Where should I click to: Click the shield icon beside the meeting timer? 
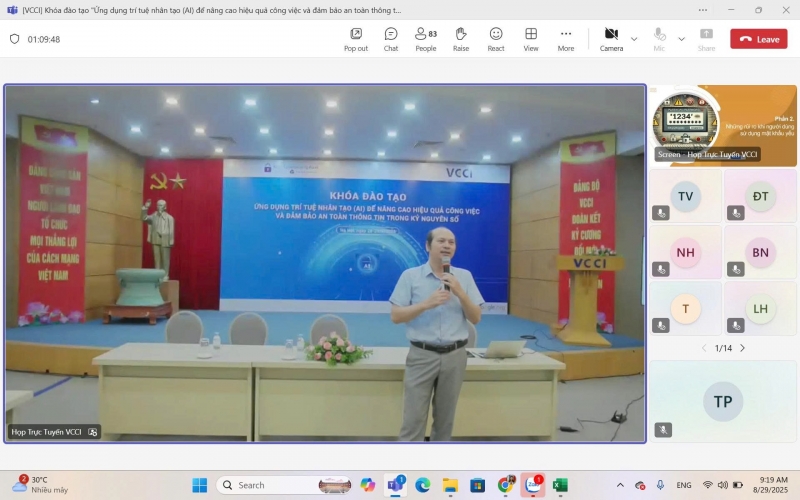pos(14,39)
